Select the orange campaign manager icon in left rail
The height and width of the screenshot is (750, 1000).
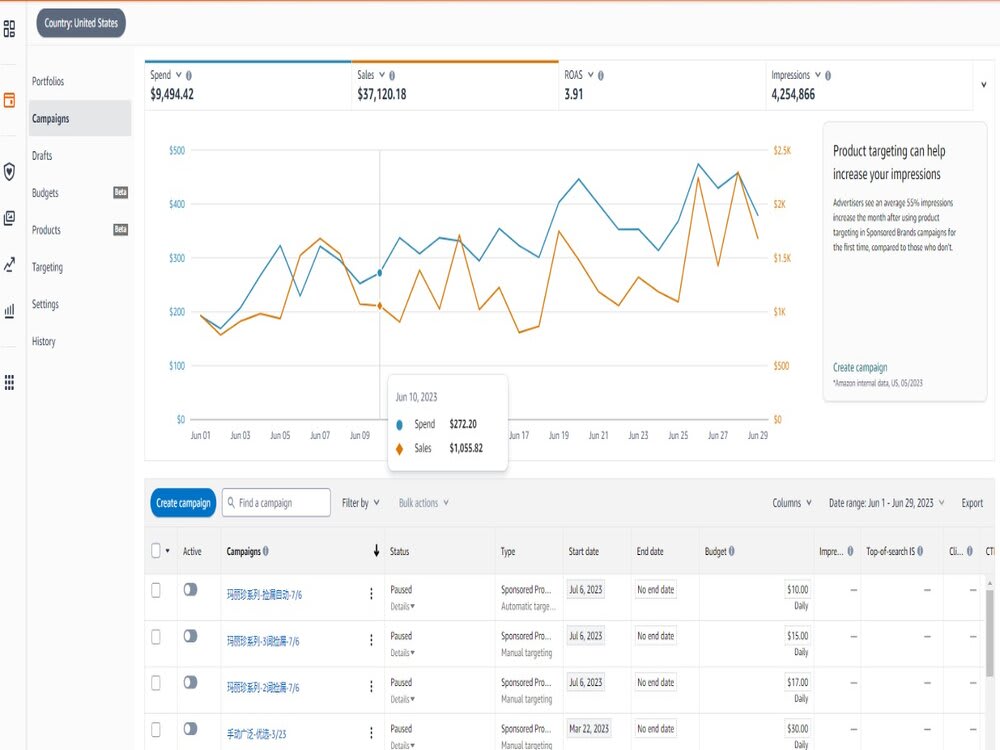click(x=9, y=100)
